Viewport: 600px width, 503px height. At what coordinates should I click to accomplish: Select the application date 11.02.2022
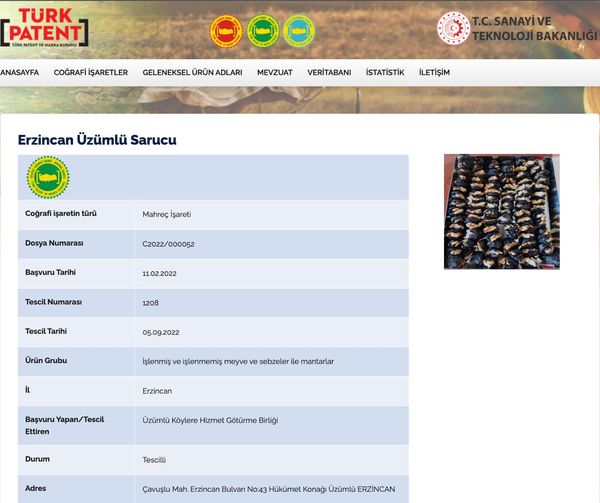click(160, 273)
